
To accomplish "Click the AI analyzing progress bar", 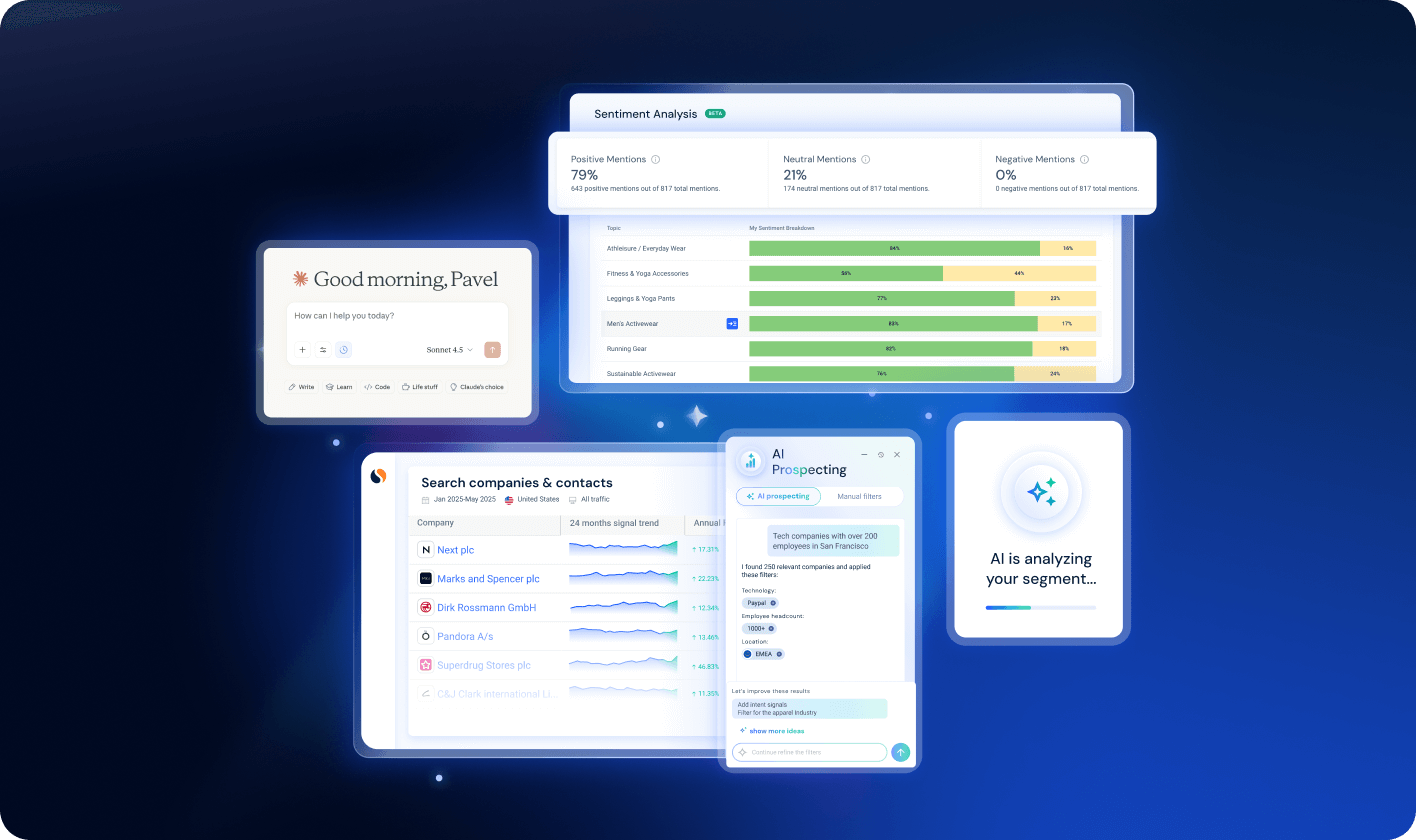I will point(1041,607).
